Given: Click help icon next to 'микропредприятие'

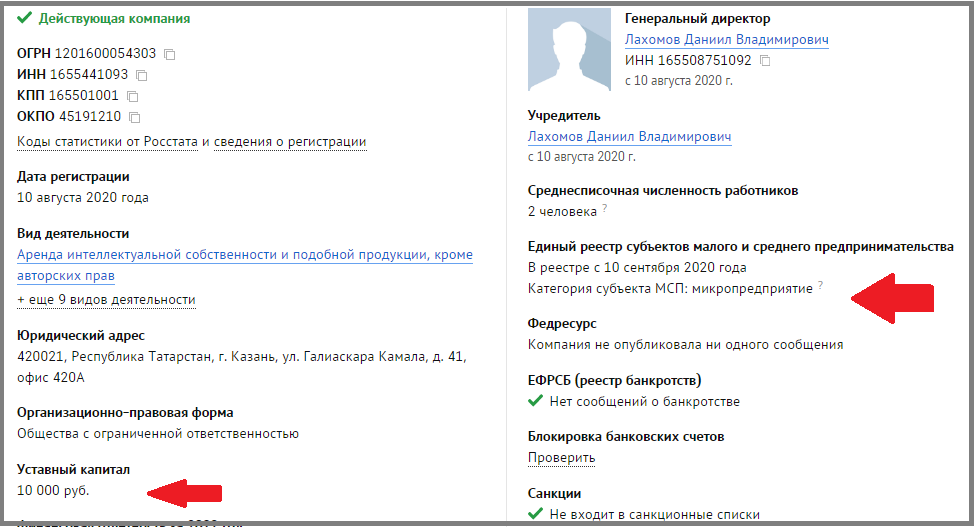Looking at the screenshot, I should point(821,286).
